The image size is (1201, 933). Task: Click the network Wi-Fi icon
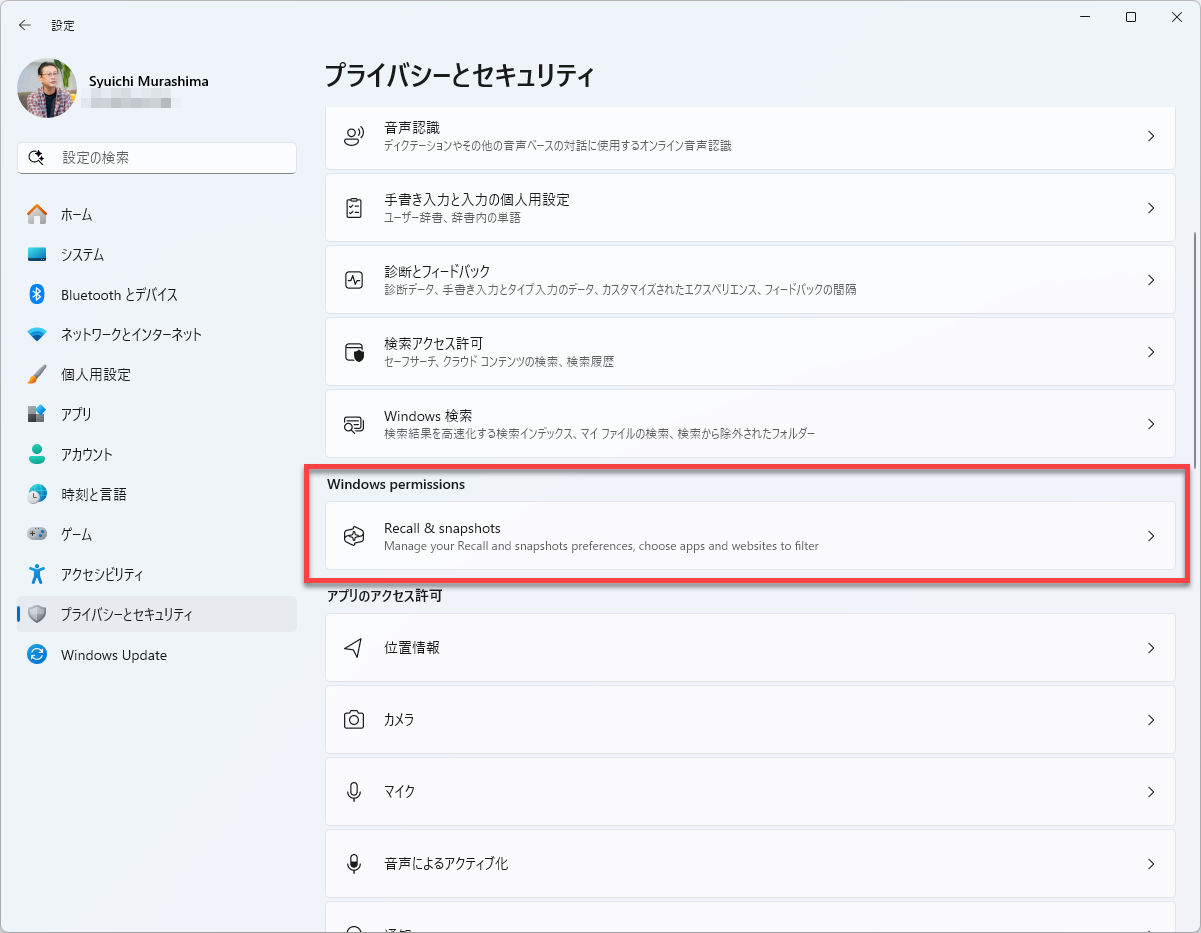[37, 334]
